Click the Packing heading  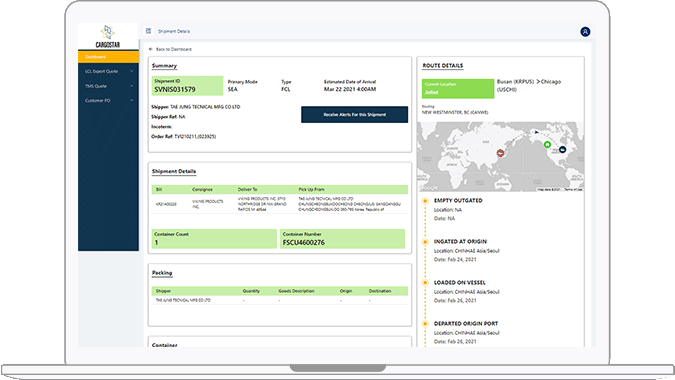pos(162,272)
